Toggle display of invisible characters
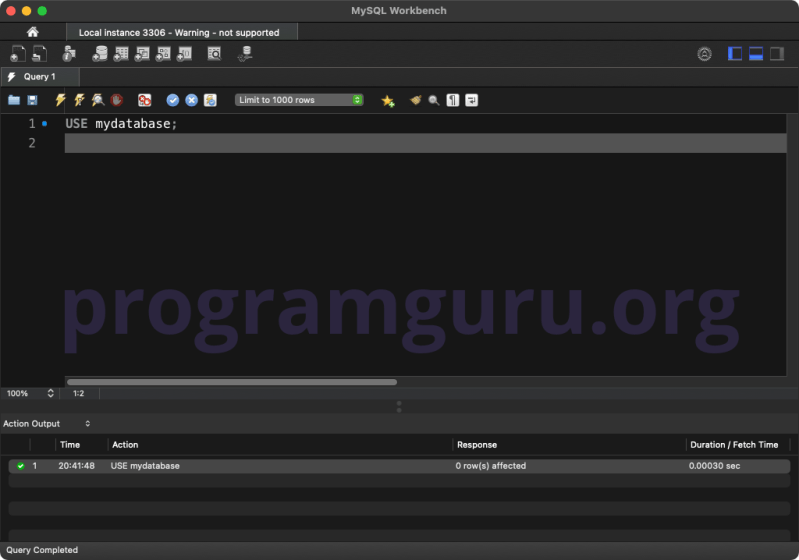 [x=452, y=100]
